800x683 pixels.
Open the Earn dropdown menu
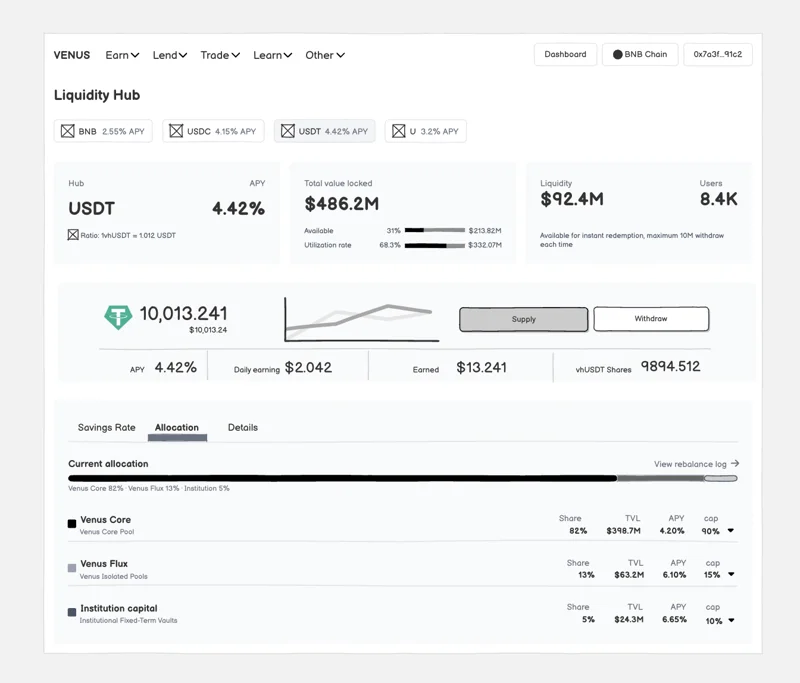click(122, 55)
